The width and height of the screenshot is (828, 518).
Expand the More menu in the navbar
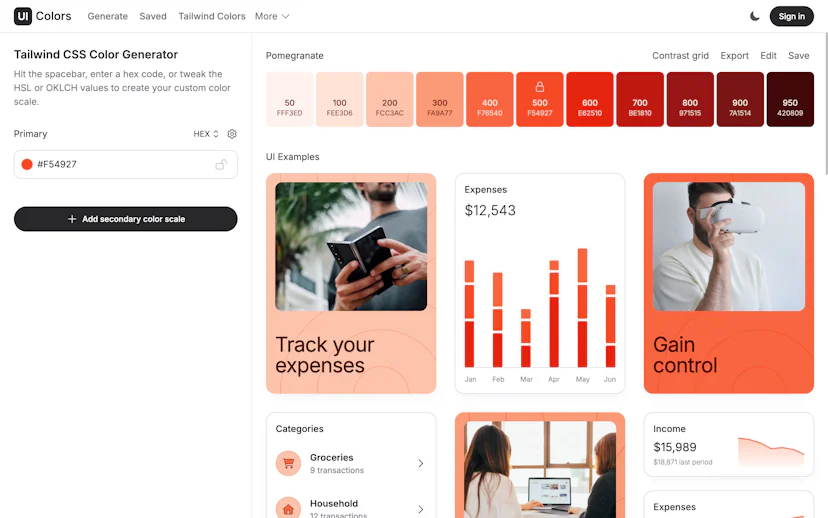point(272,16)
